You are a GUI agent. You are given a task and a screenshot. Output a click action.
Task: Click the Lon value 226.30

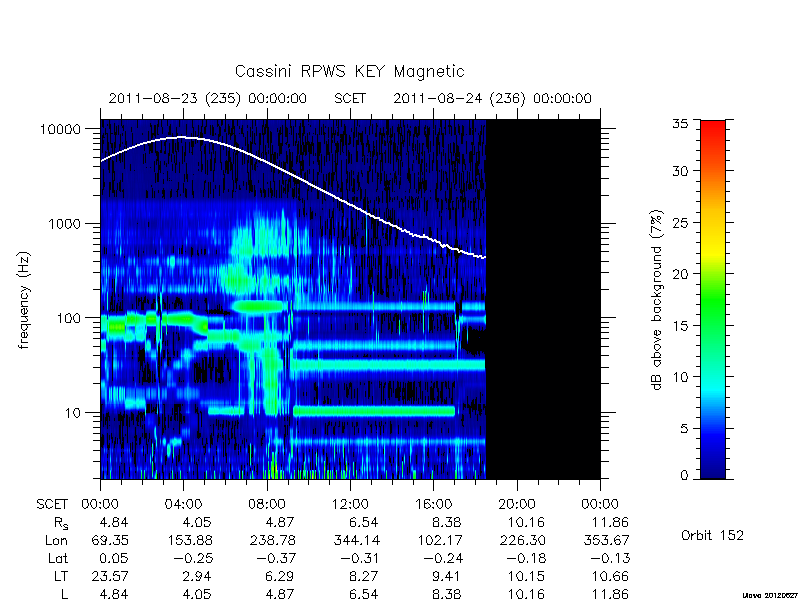pos(522,540)
